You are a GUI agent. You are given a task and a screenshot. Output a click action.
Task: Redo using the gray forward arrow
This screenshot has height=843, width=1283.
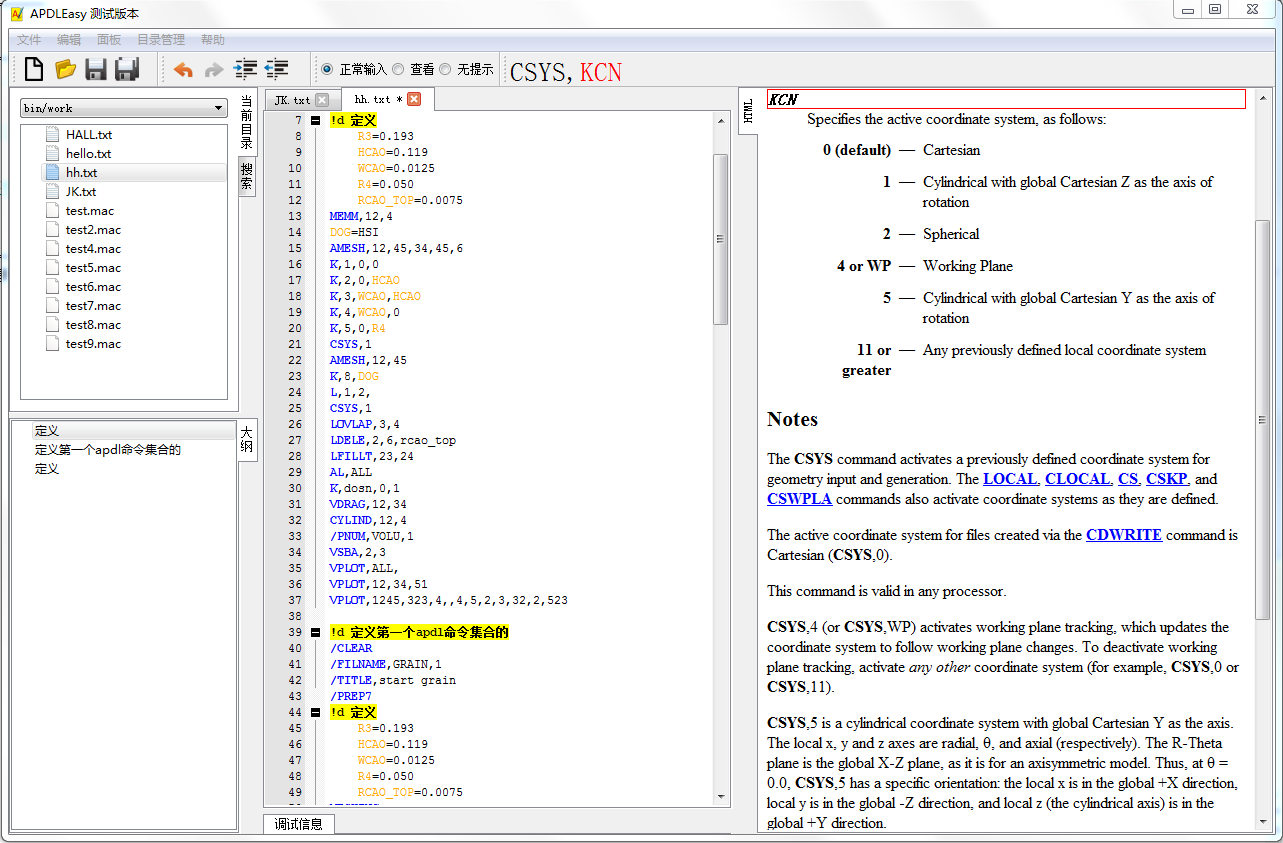point(214,69)
